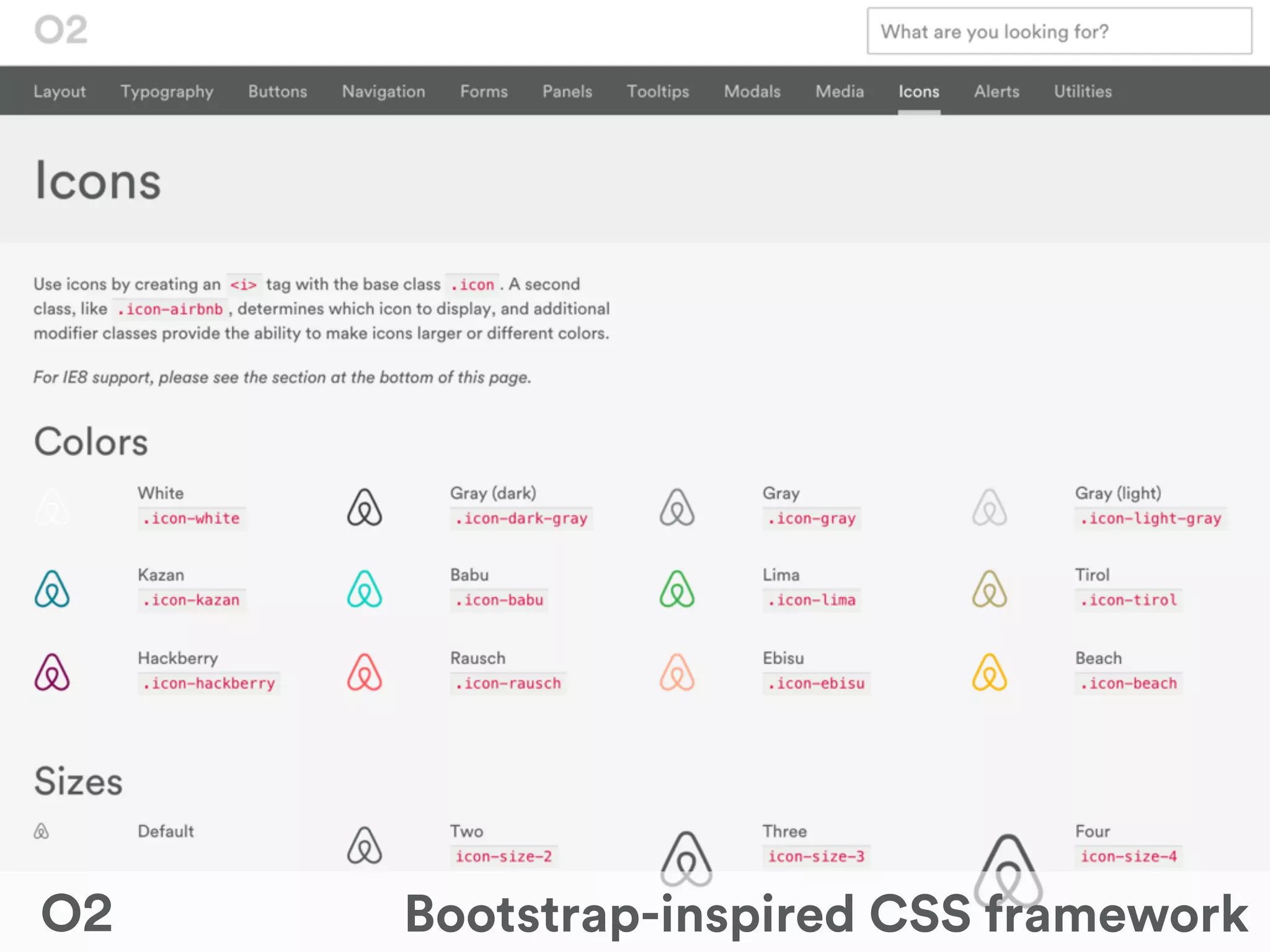Select the active Icons tab

[x=919, y=91]
